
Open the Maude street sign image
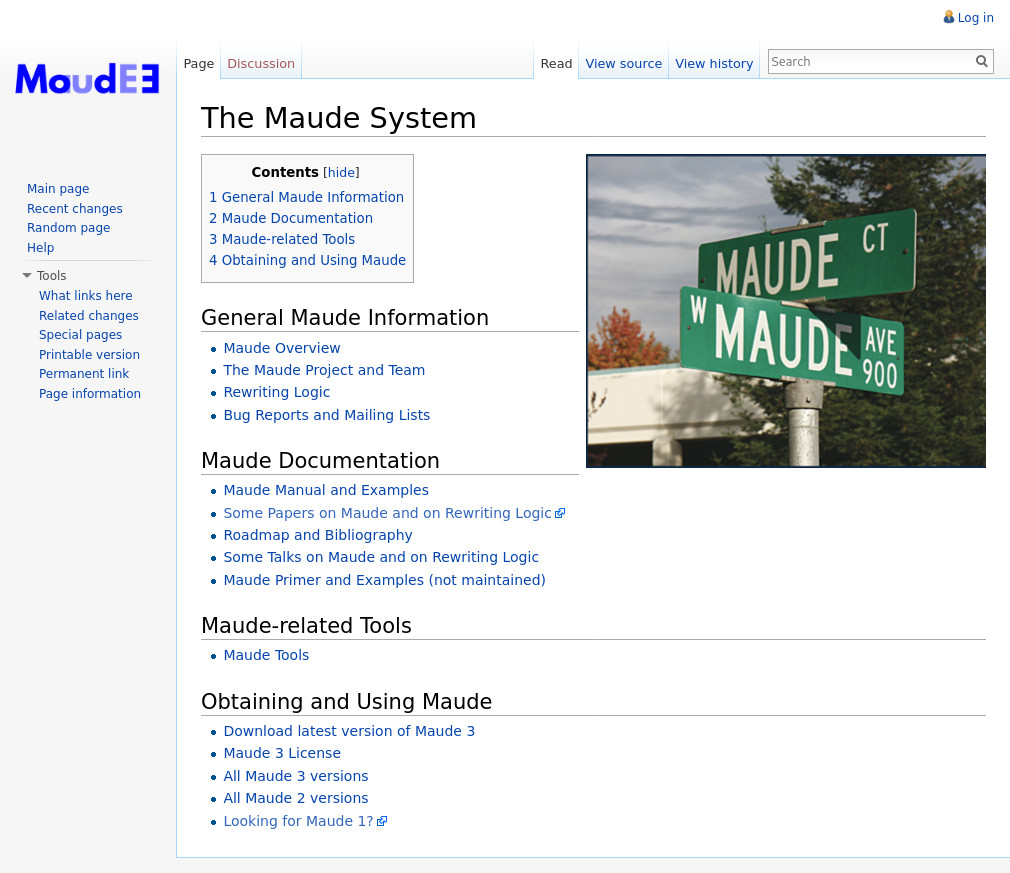(785, 311)
